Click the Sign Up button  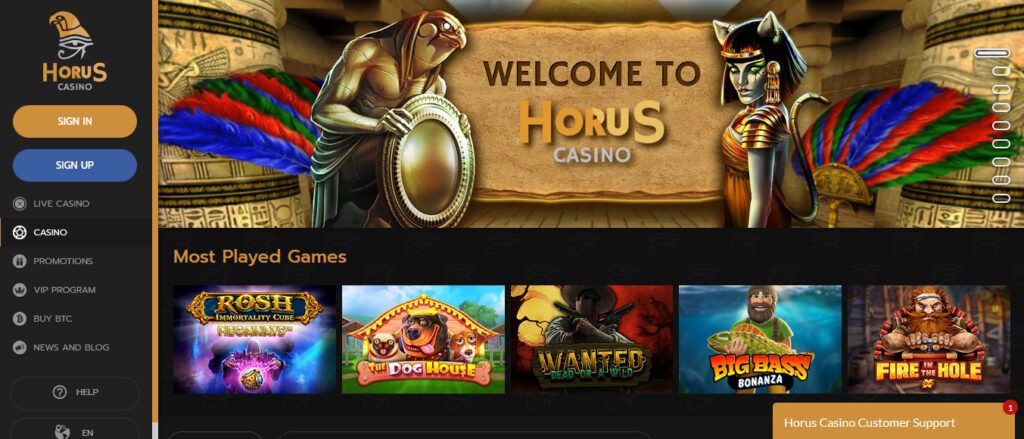[x=74, y=165]
